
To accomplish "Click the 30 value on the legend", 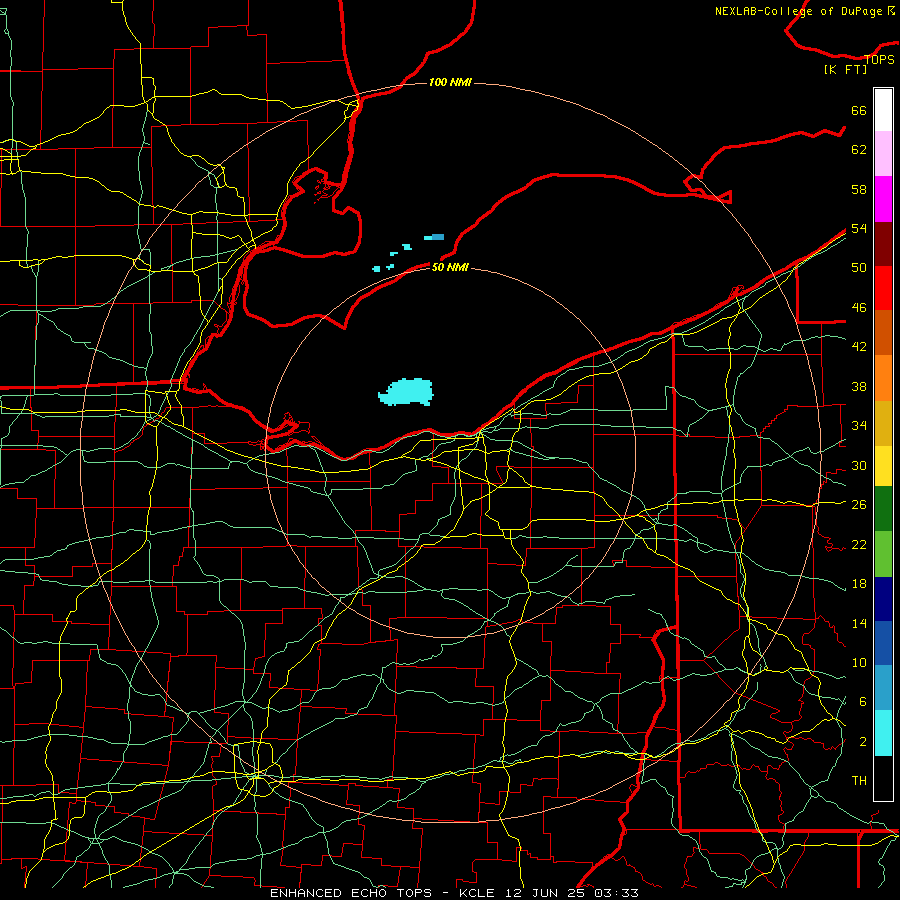I will tap(859, 465).
